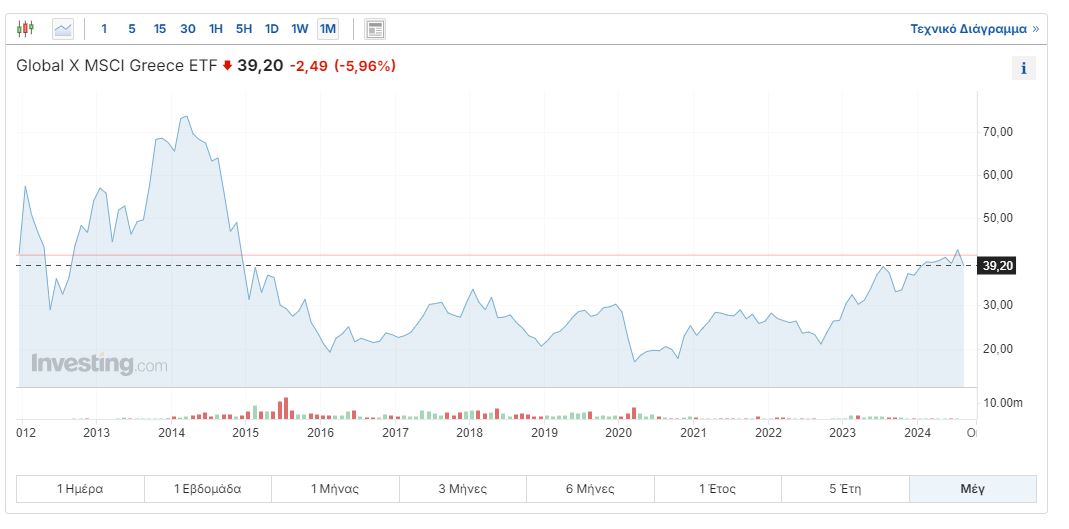The image size is (1069, 529).
Task: Switch to candlestick chart type
Action: pos(26,29)
